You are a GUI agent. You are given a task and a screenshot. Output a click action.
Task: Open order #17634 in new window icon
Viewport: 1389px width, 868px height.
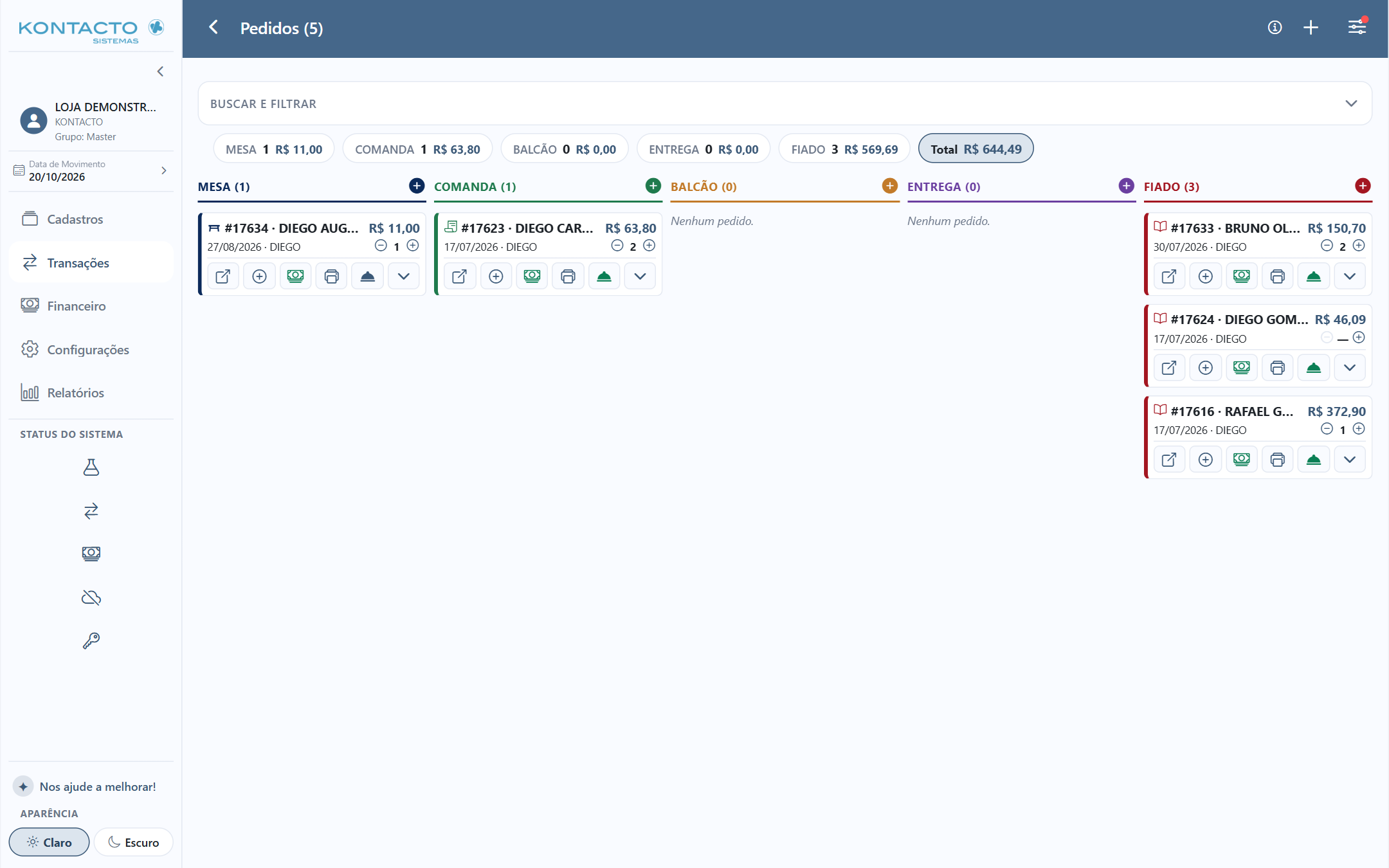[223, 276]
